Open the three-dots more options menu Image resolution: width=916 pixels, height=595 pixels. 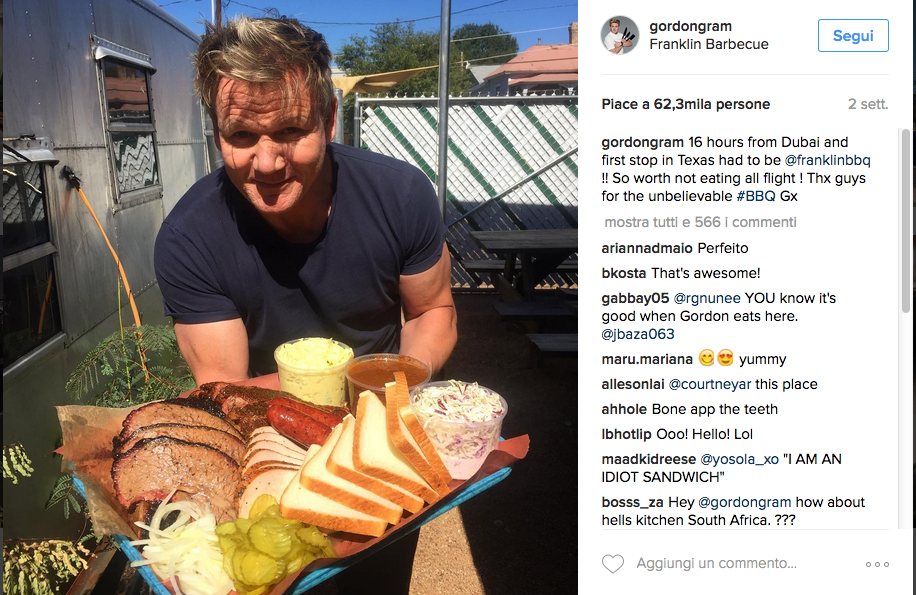coord(877,564)
